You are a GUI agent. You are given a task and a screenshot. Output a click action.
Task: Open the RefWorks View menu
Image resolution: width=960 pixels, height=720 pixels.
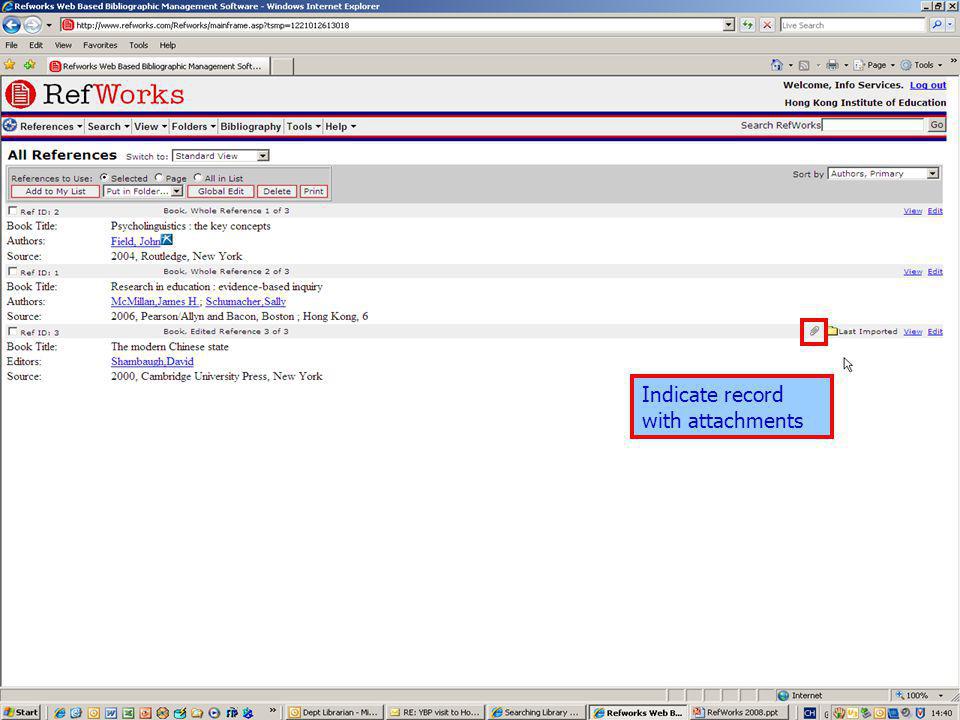click(150, 126)
